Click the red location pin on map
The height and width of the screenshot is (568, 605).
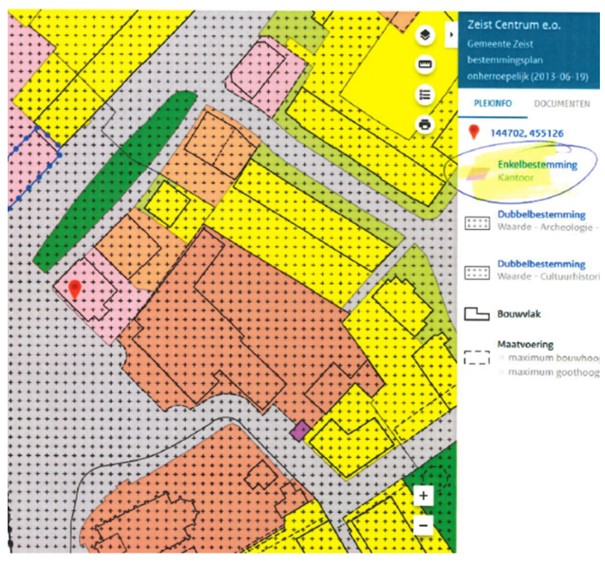point(74,289)
